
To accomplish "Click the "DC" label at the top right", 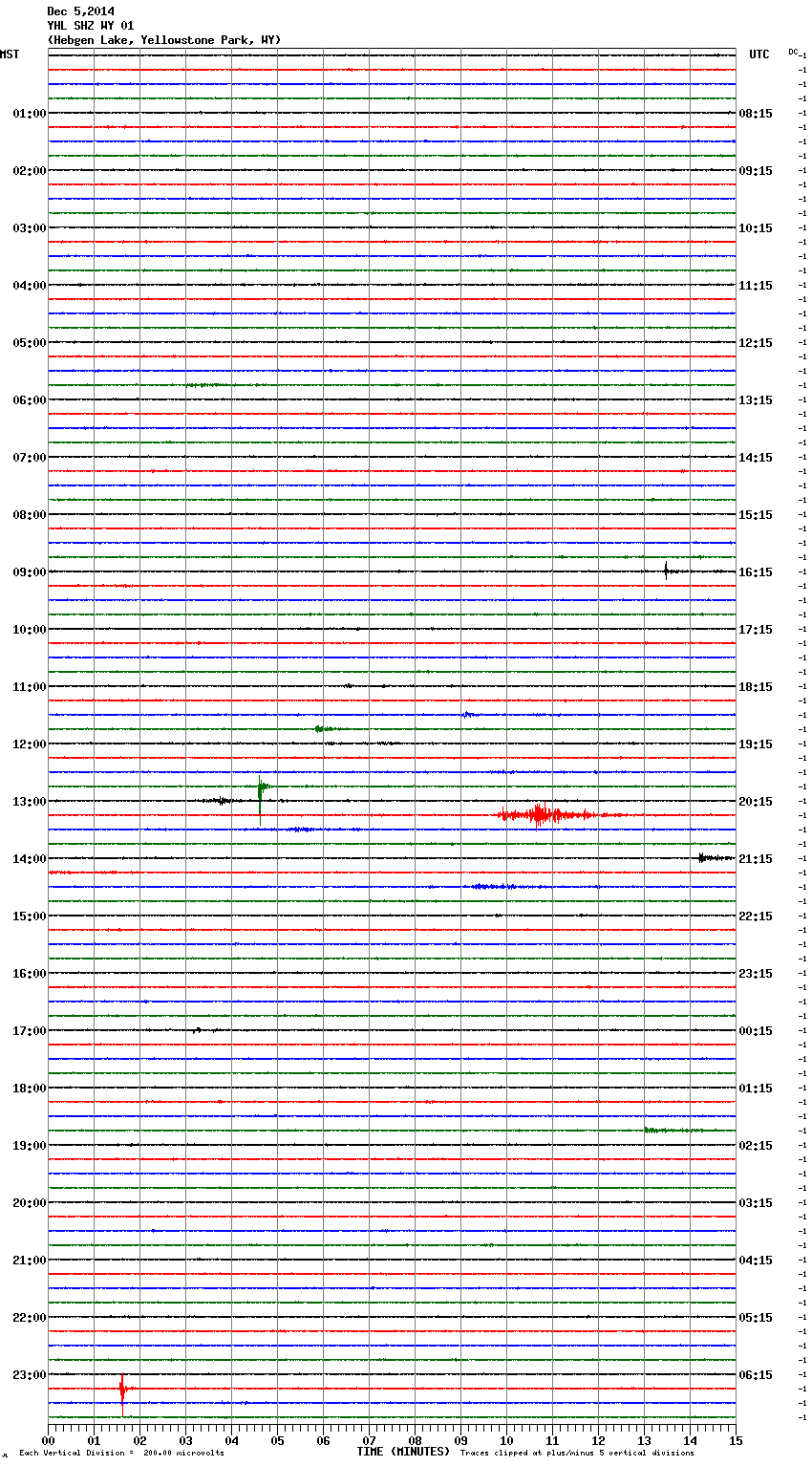I will coord(793,52).
